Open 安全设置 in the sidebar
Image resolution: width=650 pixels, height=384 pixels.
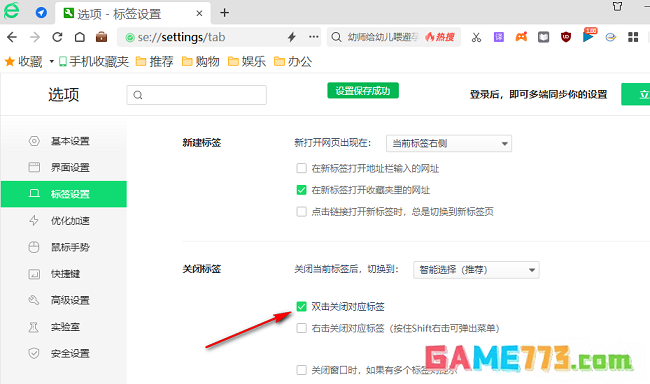64,353
